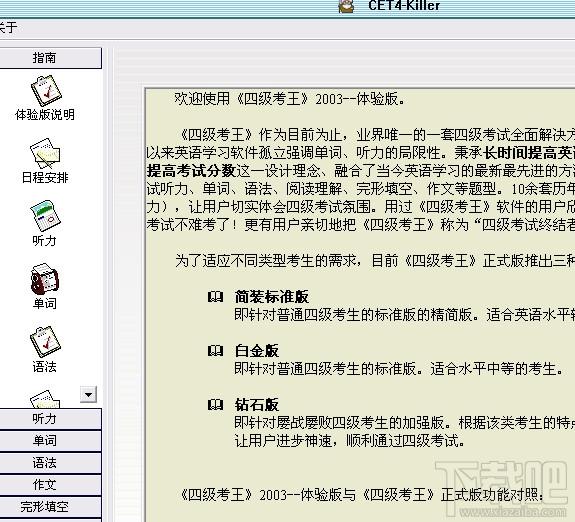Click the book icon beside 简装标准版
This screenshot has width=575, height=522.
point(215,297)
